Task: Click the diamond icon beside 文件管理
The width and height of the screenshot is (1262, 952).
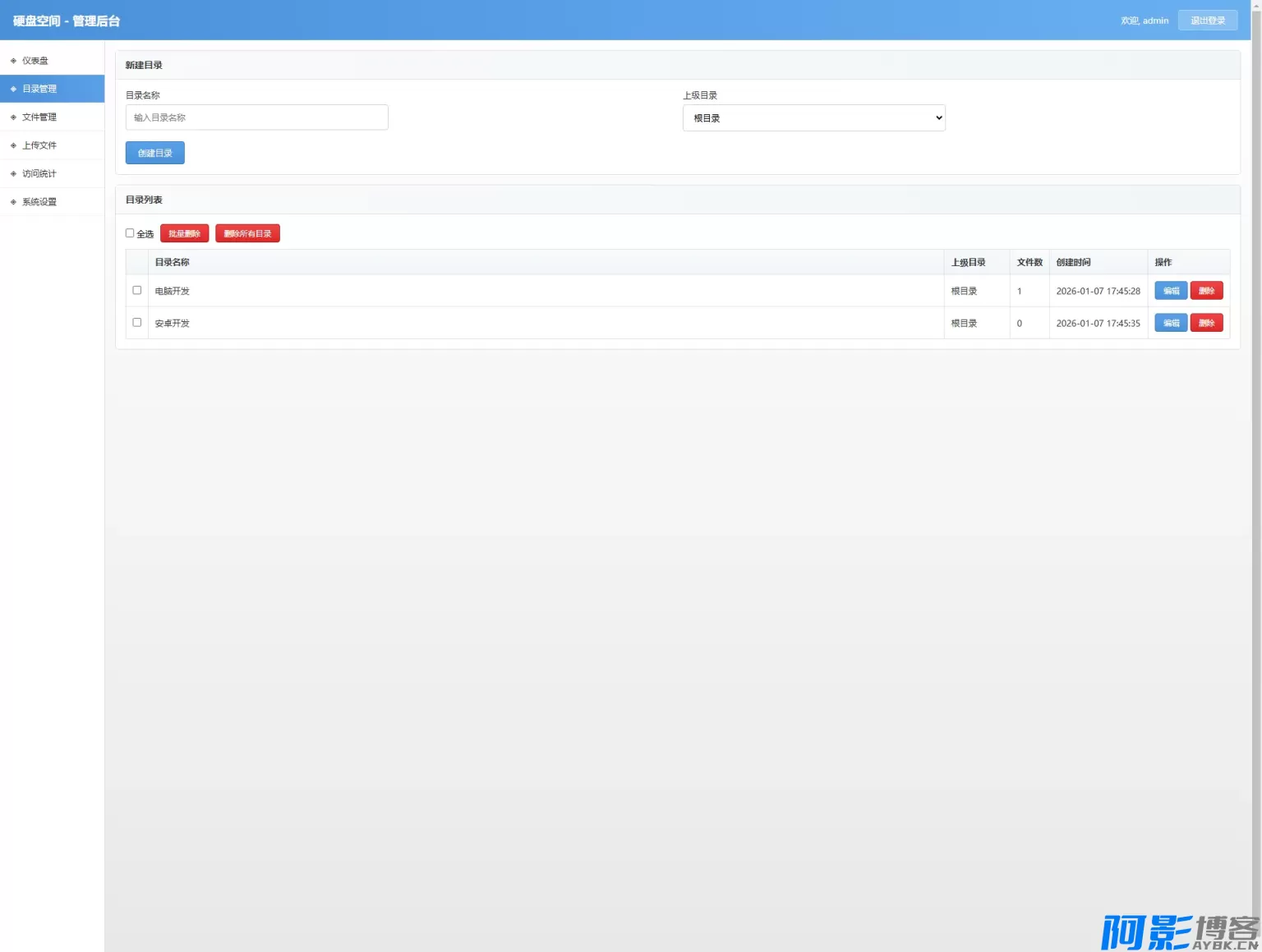Action: coord(13,117)
